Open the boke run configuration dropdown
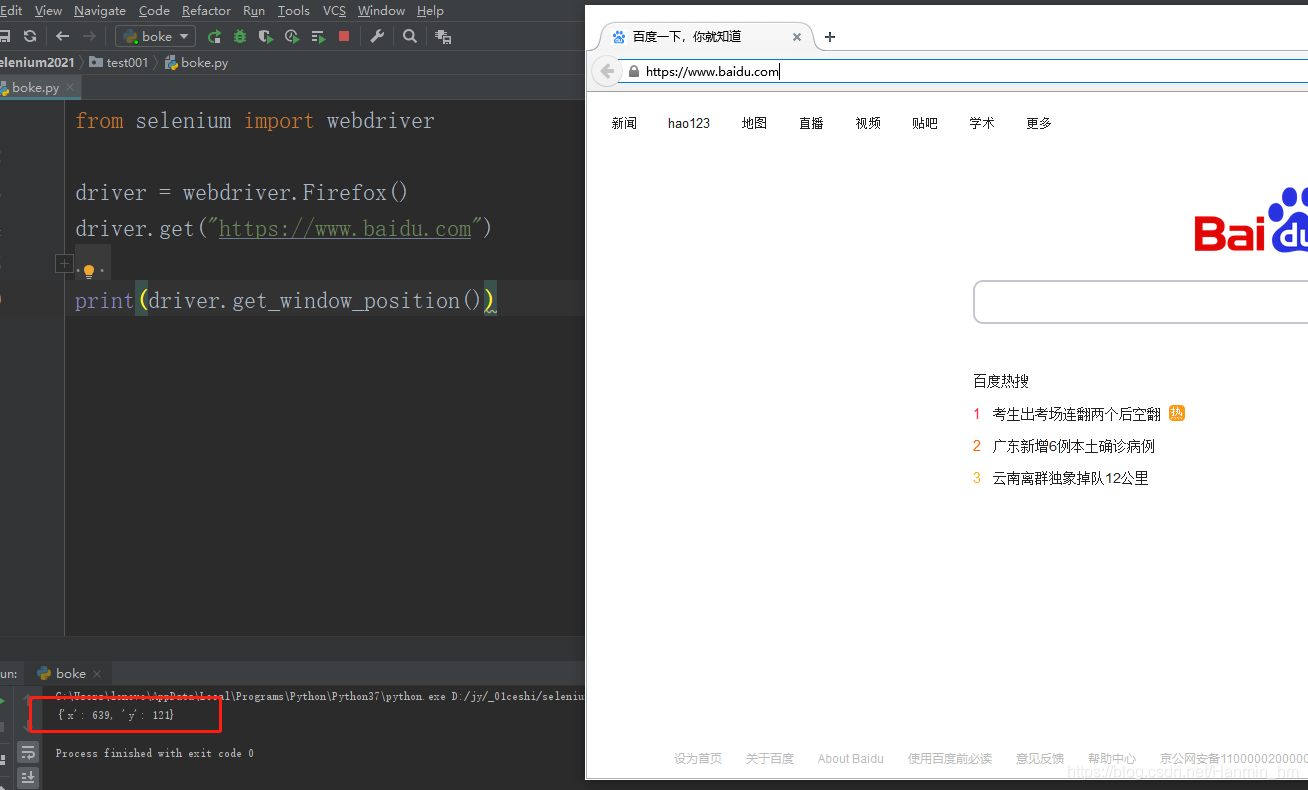The width and height of the screenshot is (1308, 790). pos(155,36)
